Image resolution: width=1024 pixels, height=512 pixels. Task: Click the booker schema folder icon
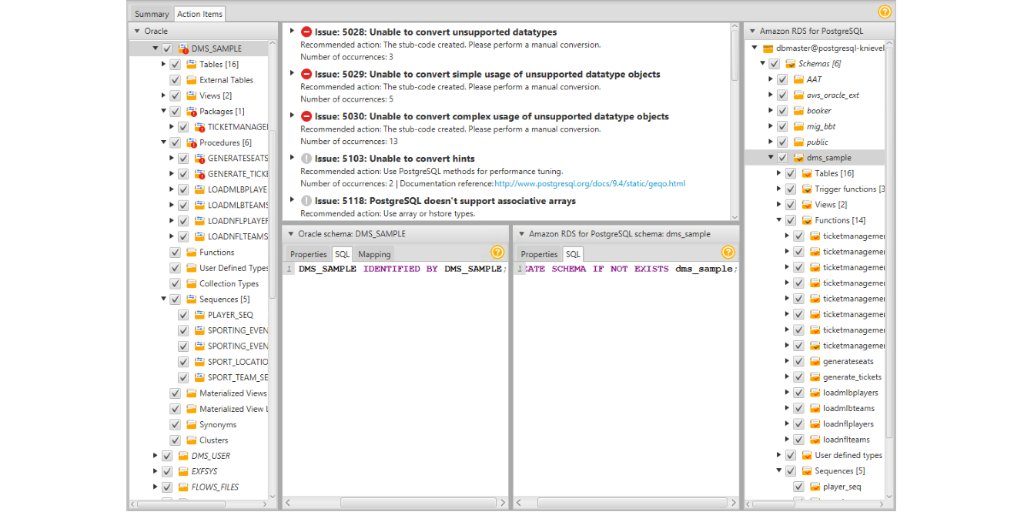(x=799, y=110)
